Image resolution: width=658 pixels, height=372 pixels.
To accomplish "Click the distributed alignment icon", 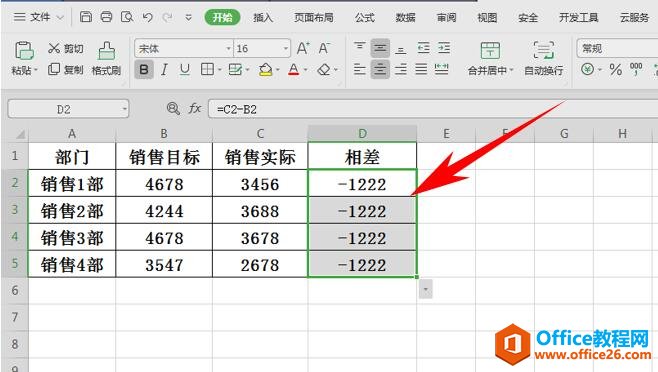I will click(441, 69).
